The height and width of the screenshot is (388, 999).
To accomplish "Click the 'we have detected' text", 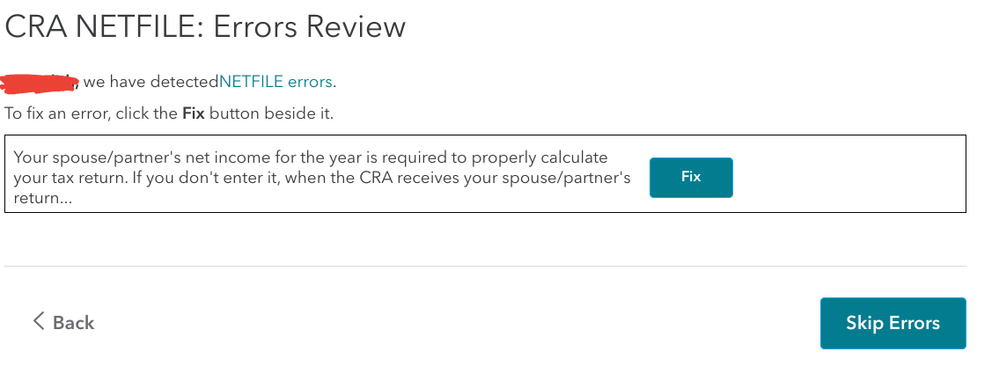I will 152,82.
